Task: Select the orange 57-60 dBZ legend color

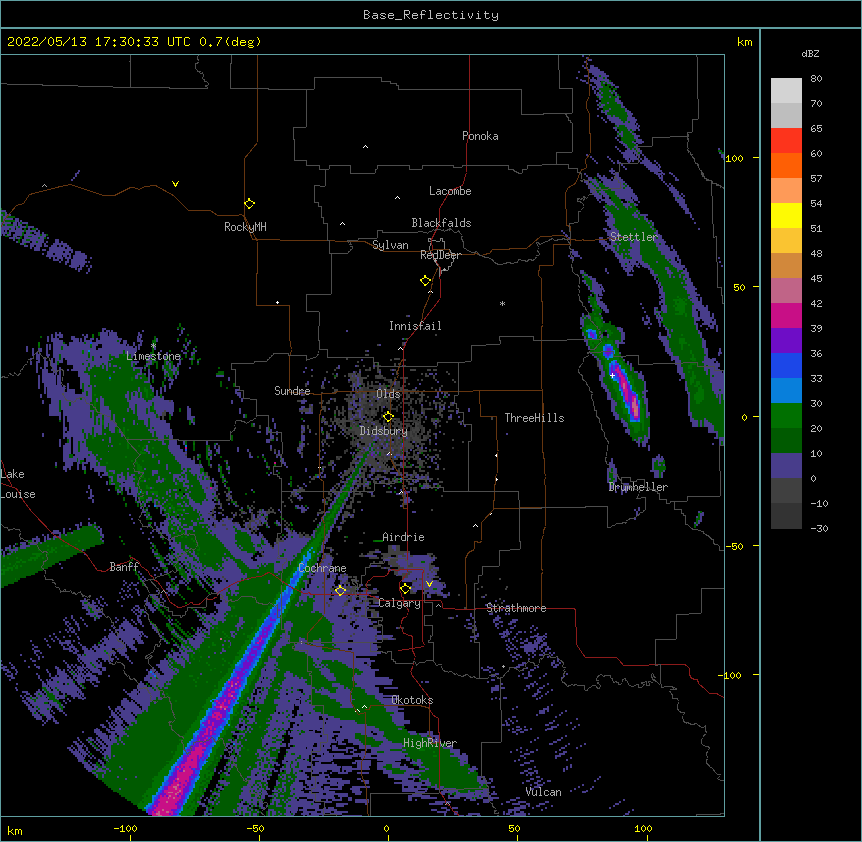Action: [x=786, y=165]
